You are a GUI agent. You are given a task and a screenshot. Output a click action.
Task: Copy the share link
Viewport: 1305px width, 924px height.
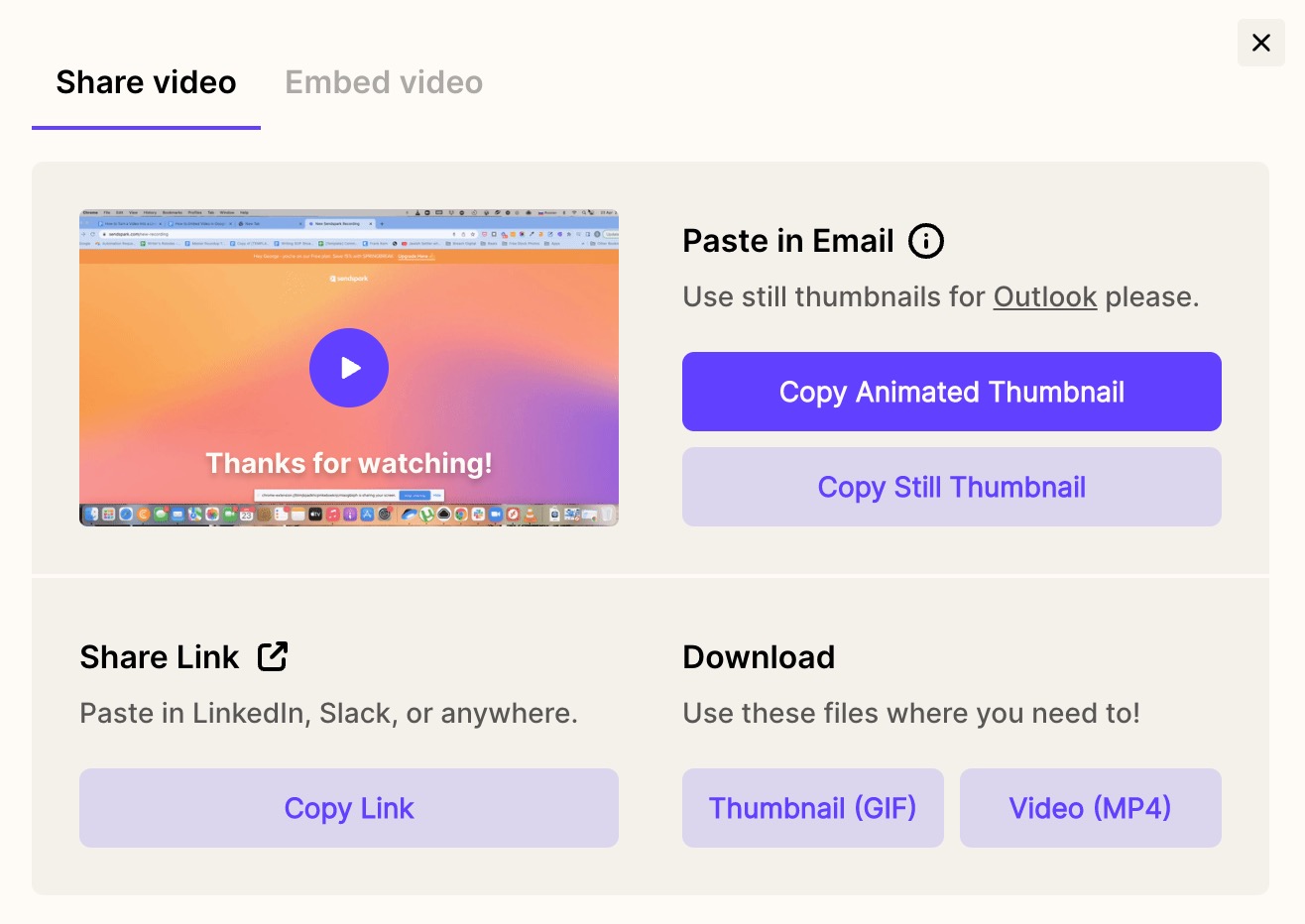(349, 808)
